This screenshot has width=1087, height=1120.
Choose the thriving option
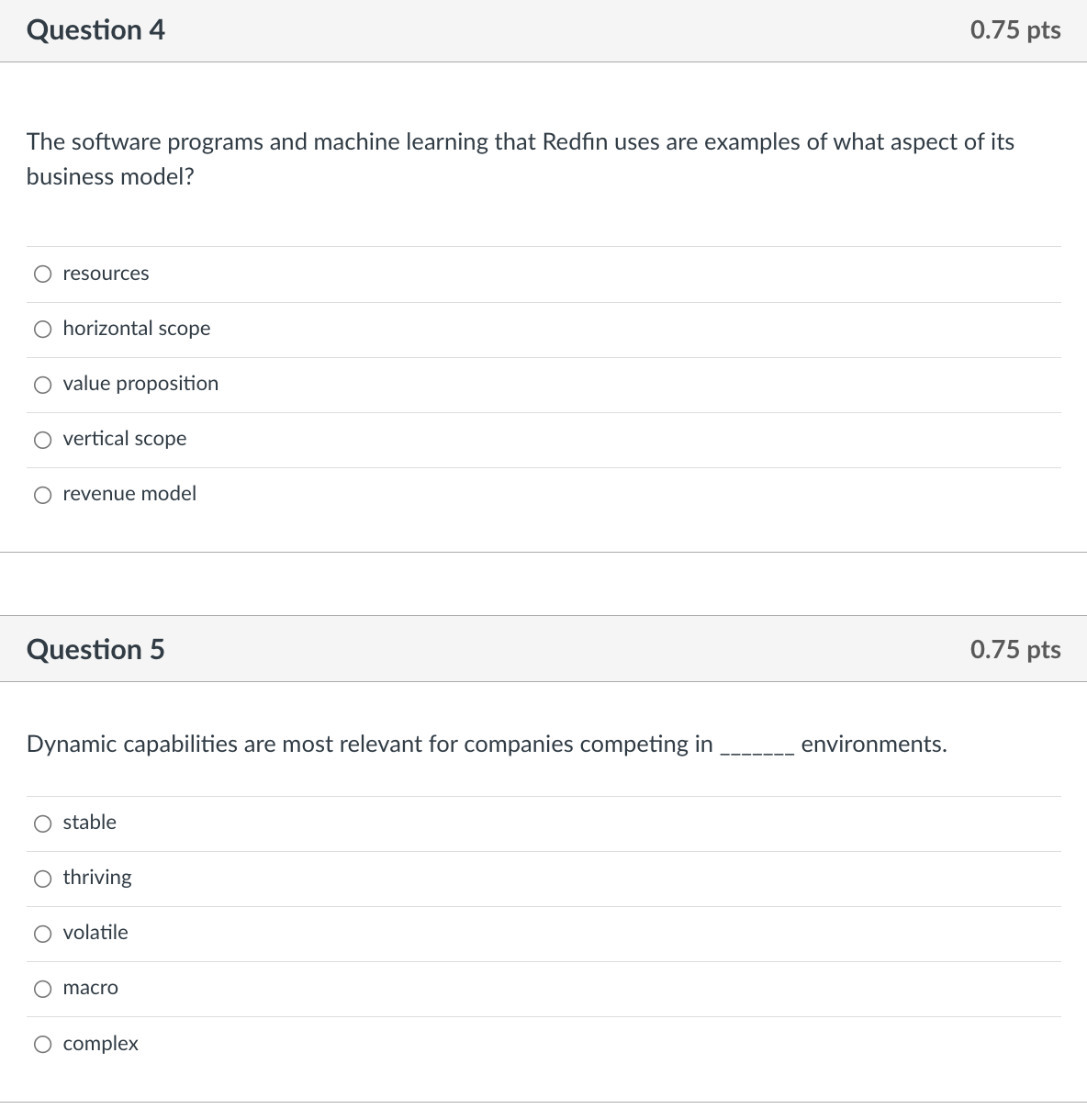click(42, 878)
